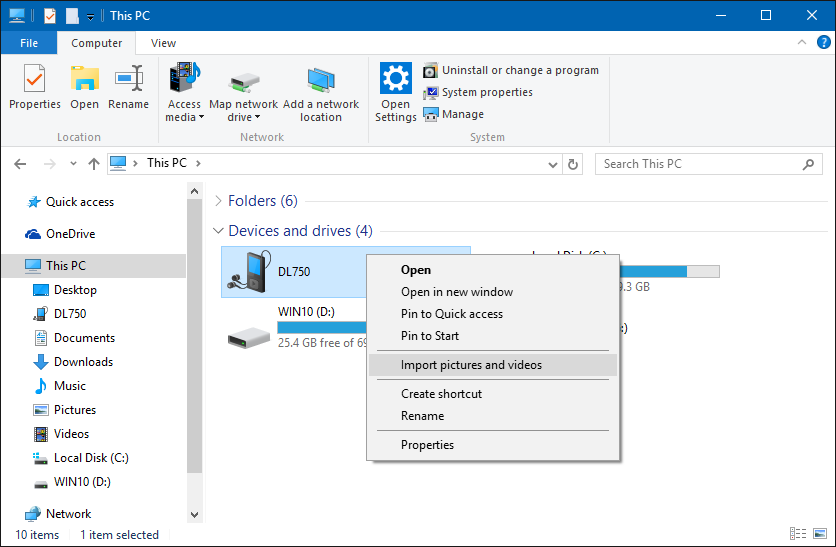The image size is (836, 547).
Task: Switch to the File tab
Action: [29, 43]
